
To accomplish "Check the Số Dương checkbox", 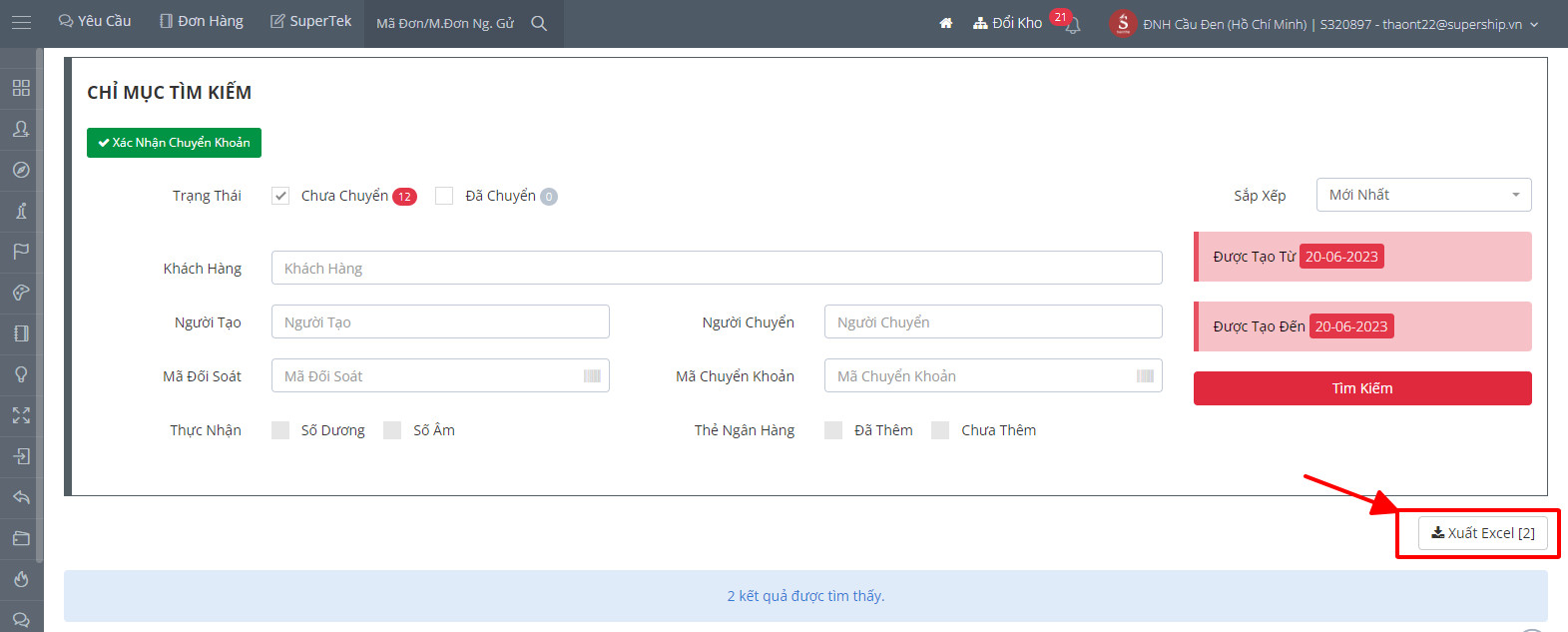I will 280,430.
